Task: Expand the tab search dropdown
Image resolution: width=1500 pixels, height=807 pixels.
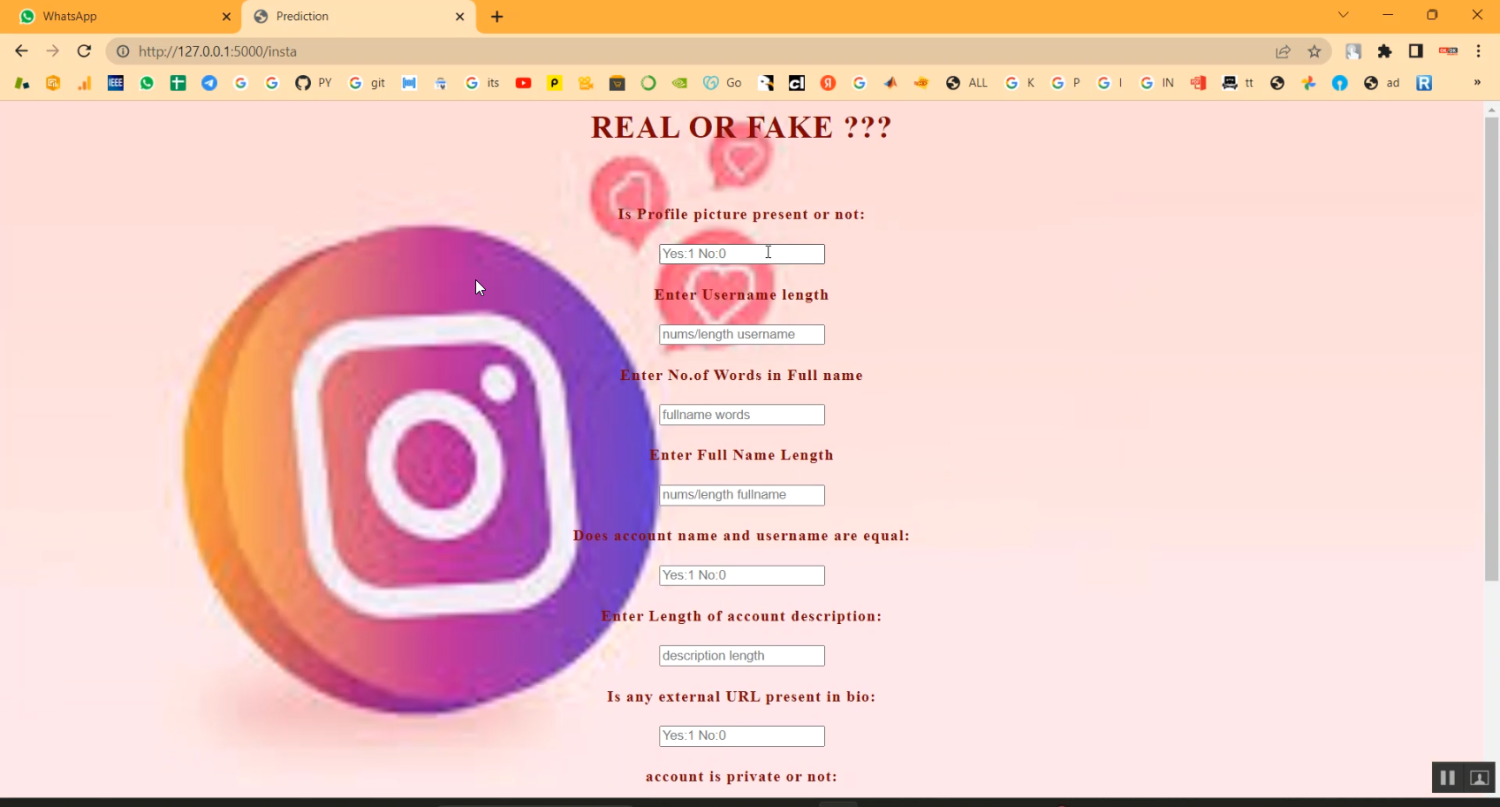Action: (x=1343, y=15)
